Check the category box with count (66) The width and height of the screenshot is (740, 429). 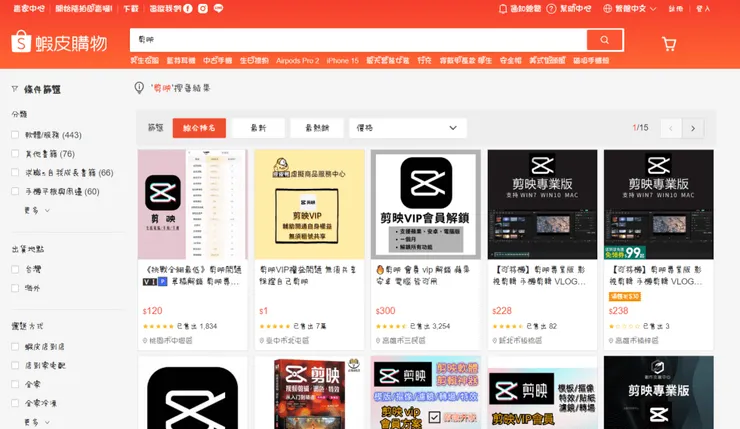[15, 173]
